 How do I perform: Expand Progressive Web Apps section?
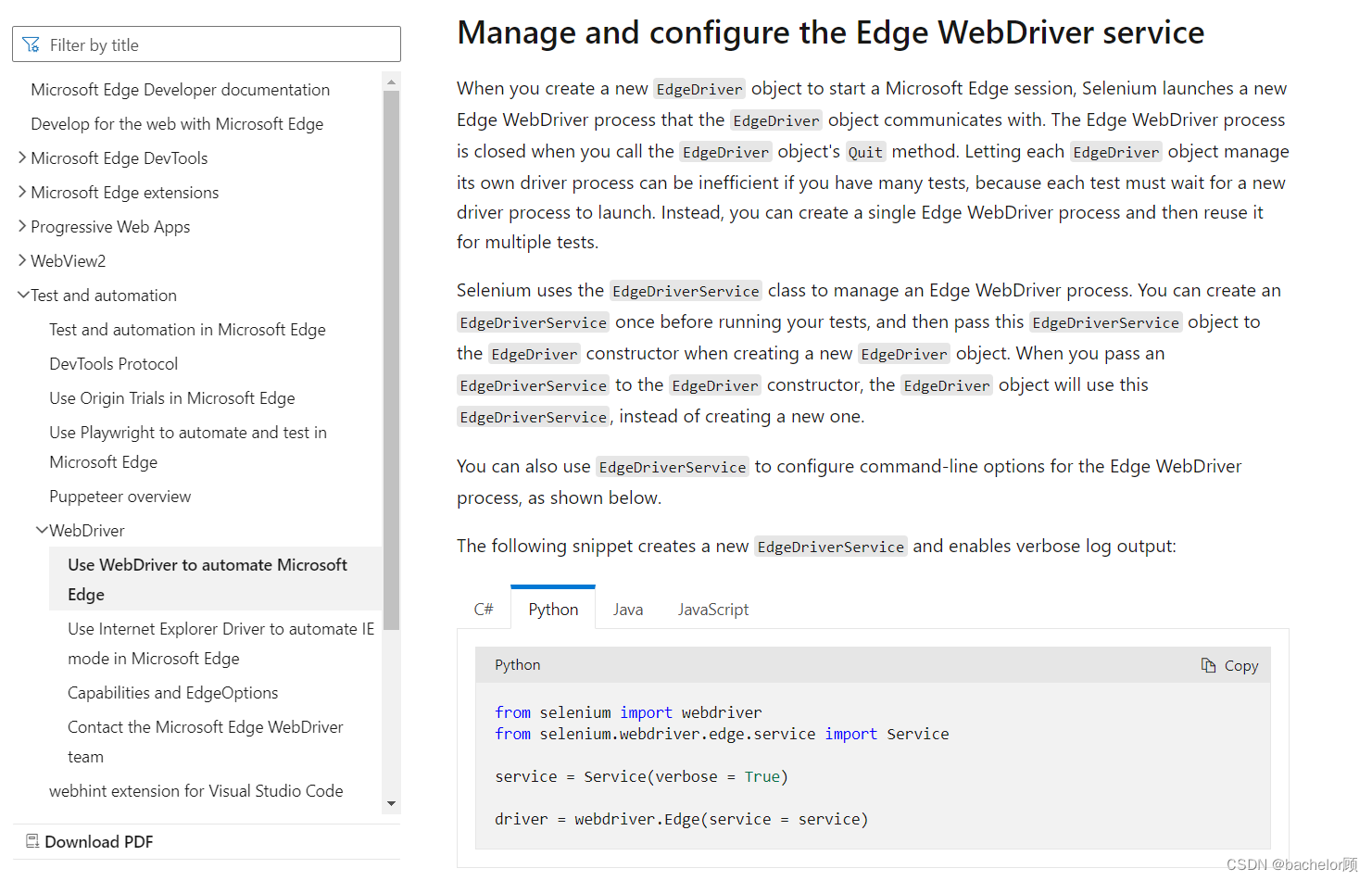[22, 226]
